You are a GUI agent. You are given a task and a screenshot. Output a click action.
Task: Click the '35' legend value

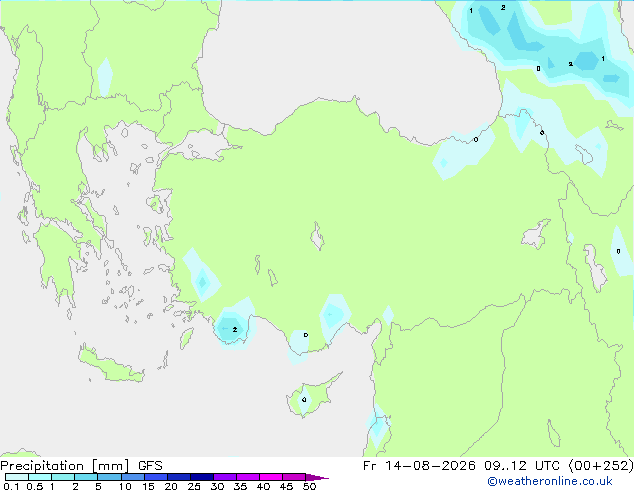(240, 486)
